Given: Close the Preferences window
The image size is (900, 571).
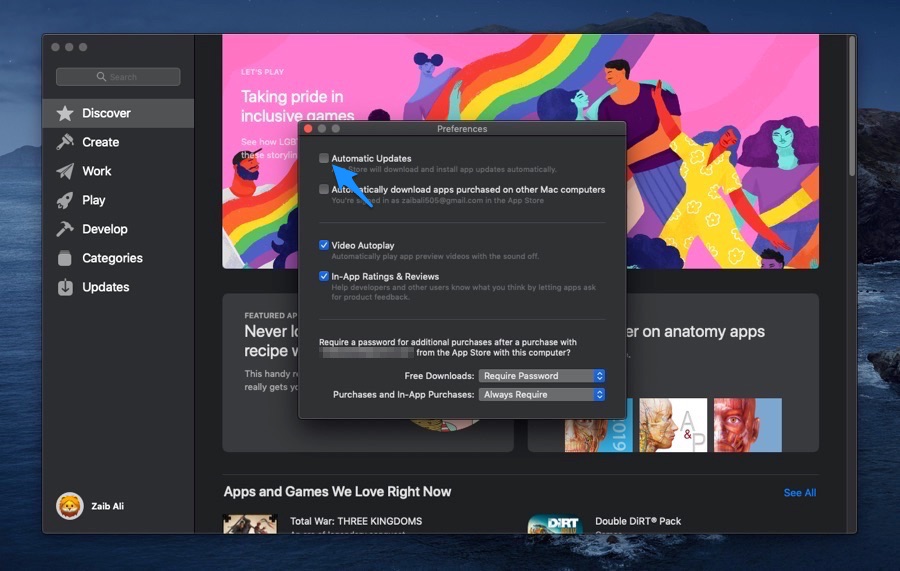Looking at the screenshot, I should pyautogui.click(x=308, y=129).
